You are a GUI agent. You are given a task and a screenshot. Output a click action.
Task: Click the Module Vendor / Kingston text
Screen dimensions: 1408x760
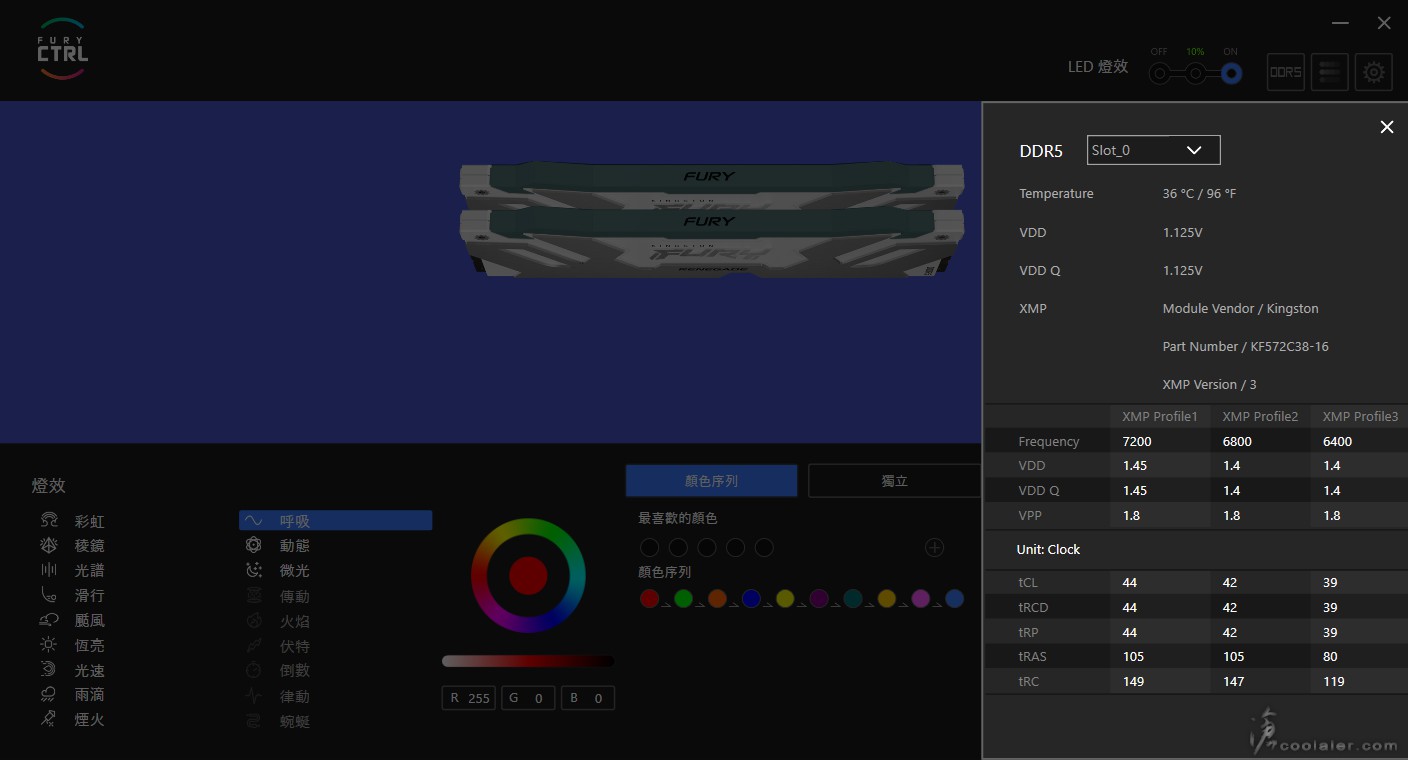[x=1240, y=308]
